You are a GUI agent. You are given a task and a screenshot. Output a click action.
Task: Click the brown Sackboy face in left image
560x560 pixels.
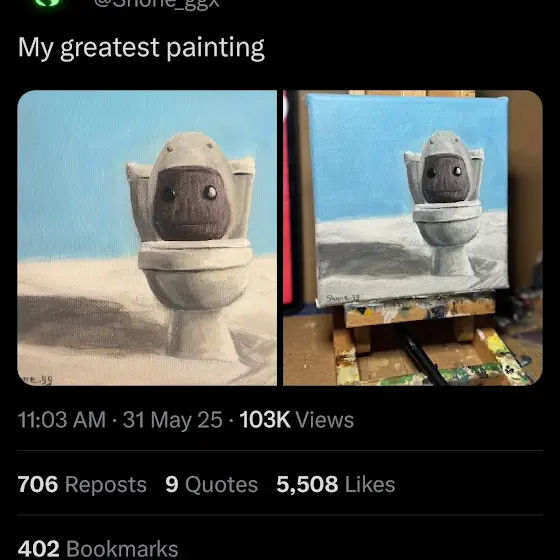point(191,205)
